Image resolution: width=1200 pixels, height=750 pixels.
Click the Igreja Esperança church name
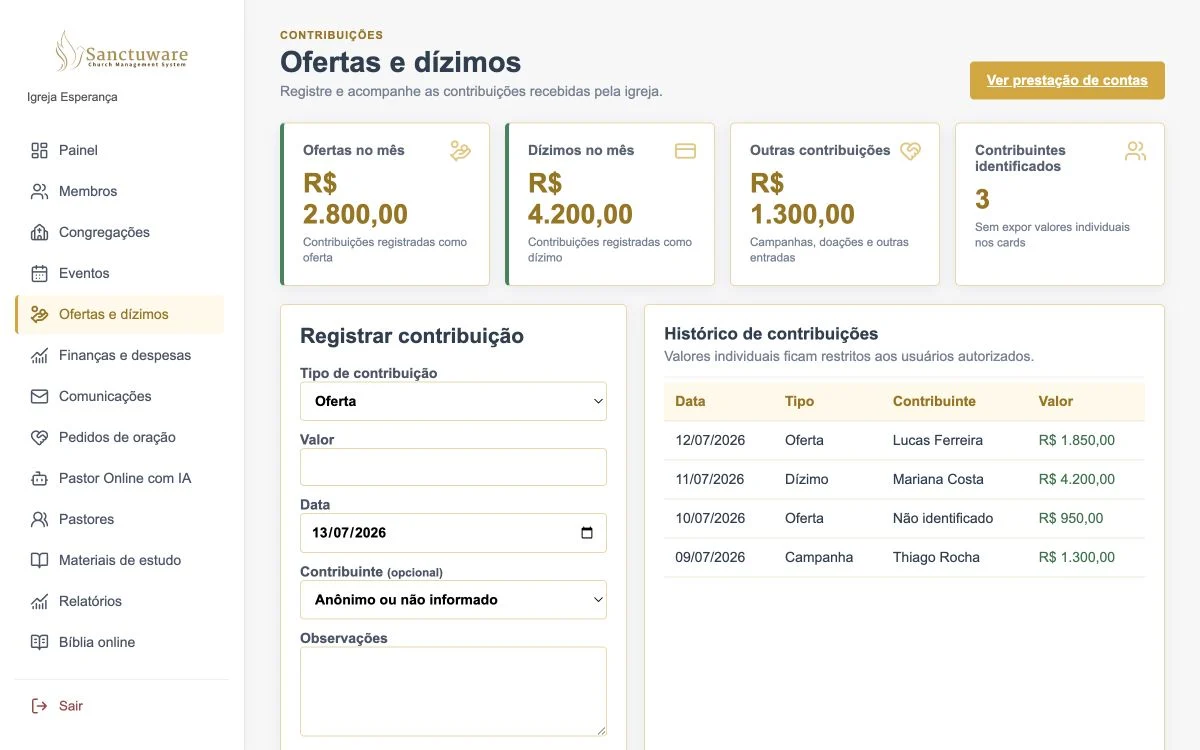click(x=72, y=97)
